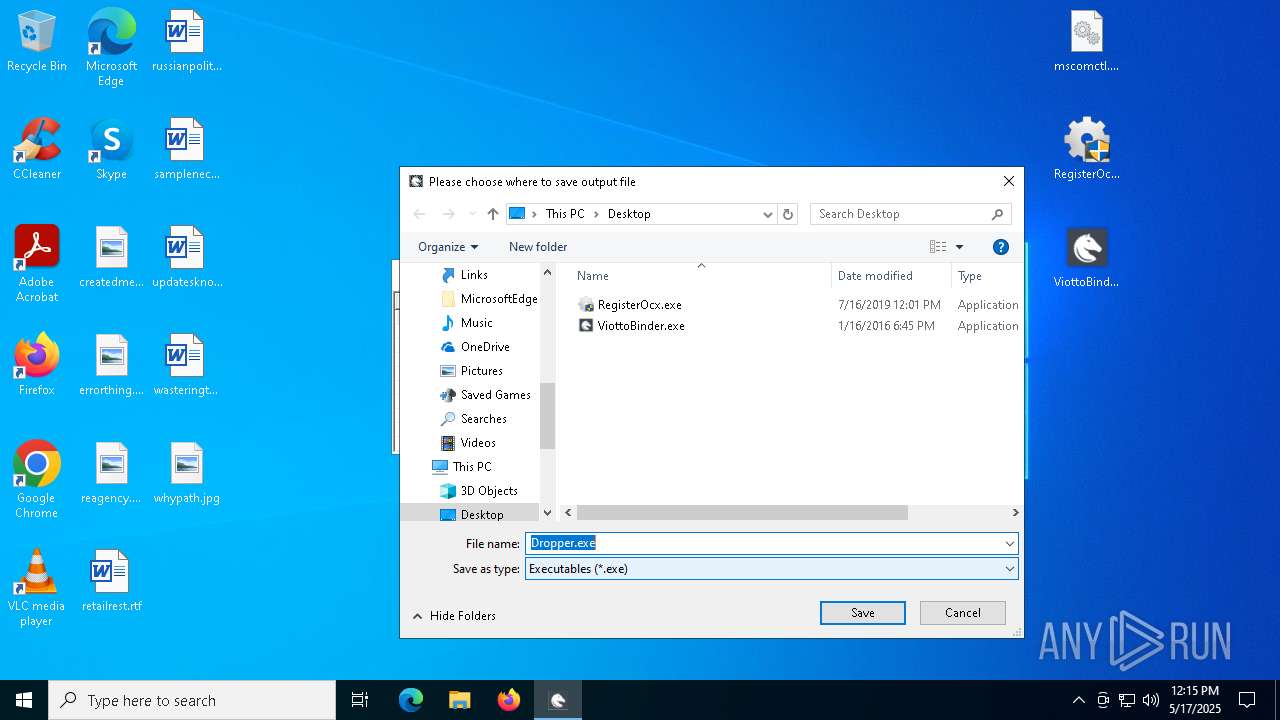The width and height of the screenshot is (1280, 720).
Task: Click the search magnifier in Search Desktop box
Action: (x=997, y=214)
